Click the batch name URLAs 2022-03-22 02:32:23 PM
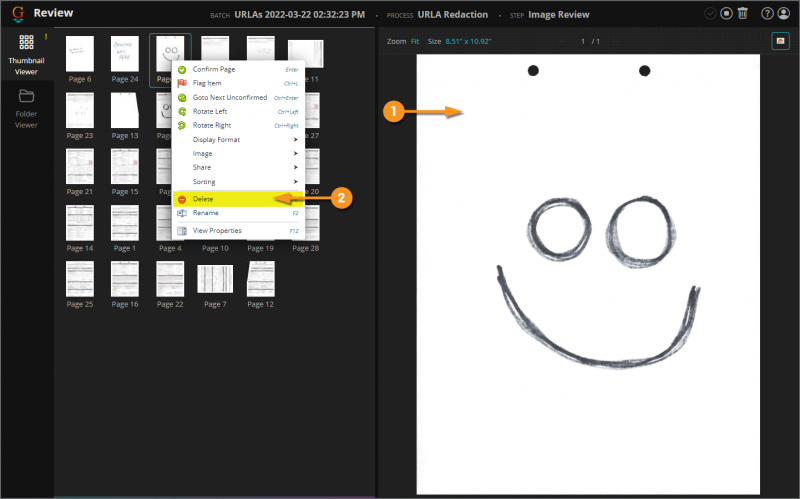The height and width of the screenshot is (499, 800). point(299,15)
